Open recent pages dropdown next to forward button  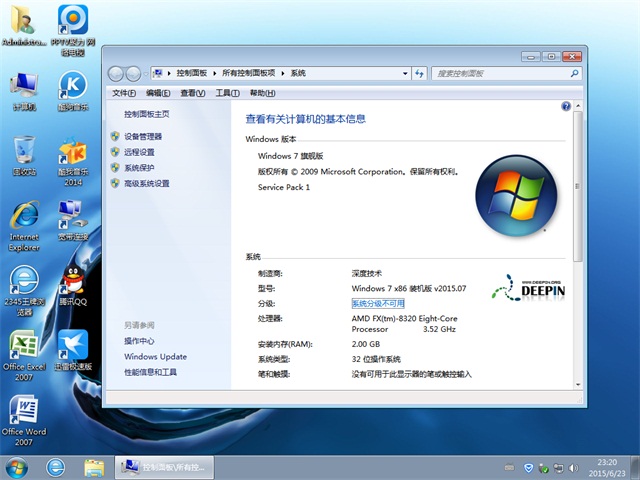(145, 74)
